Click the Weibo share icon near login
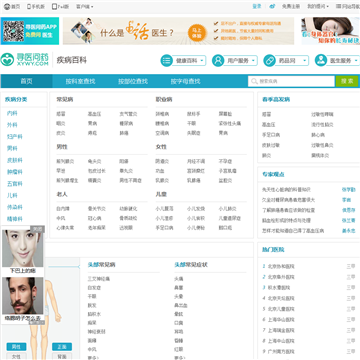The image size is (360, 360). click(x=272, y=6)
